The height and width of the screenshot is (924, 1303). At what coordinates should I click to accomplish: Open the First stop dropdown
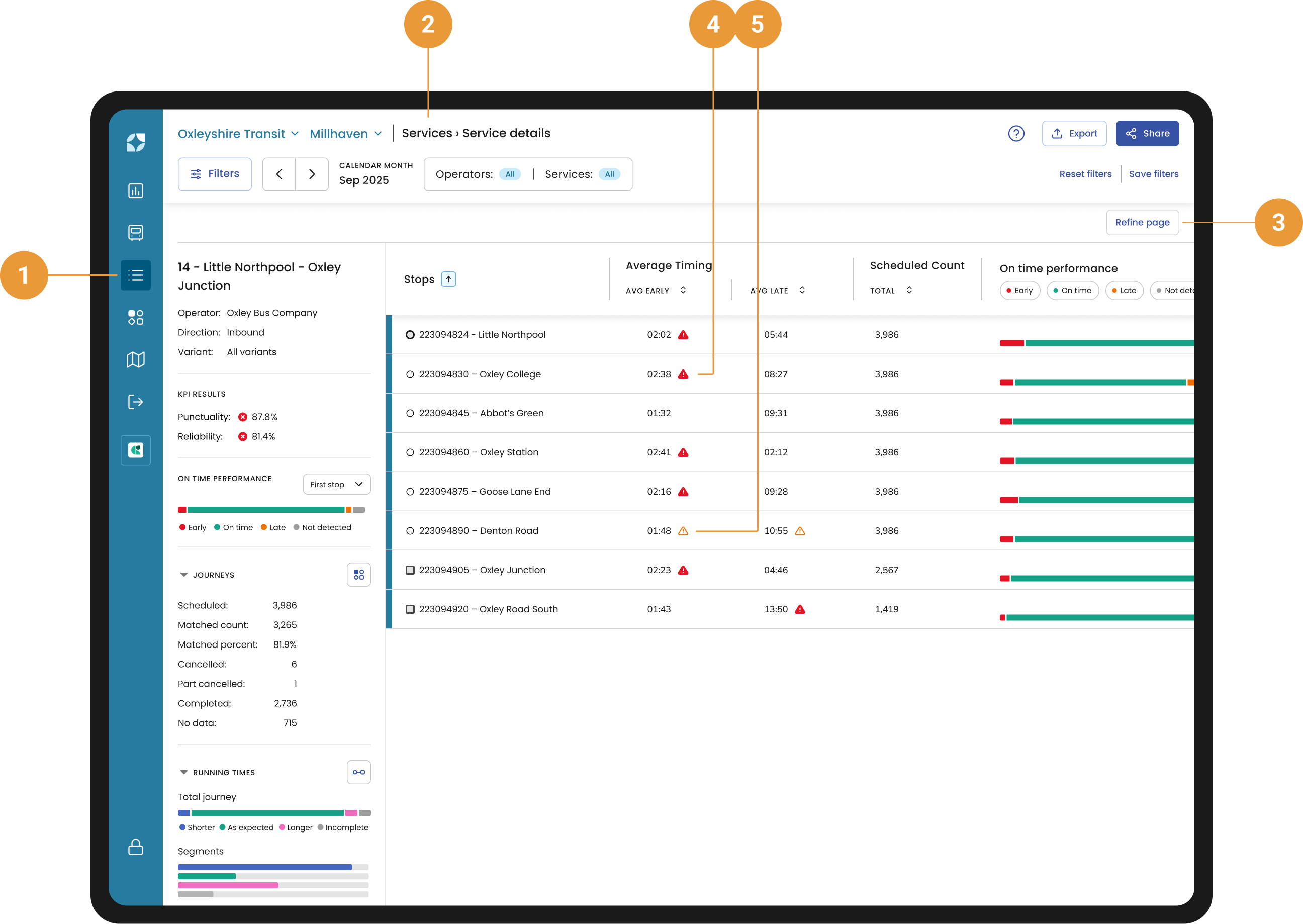click(x=336, y=484)
